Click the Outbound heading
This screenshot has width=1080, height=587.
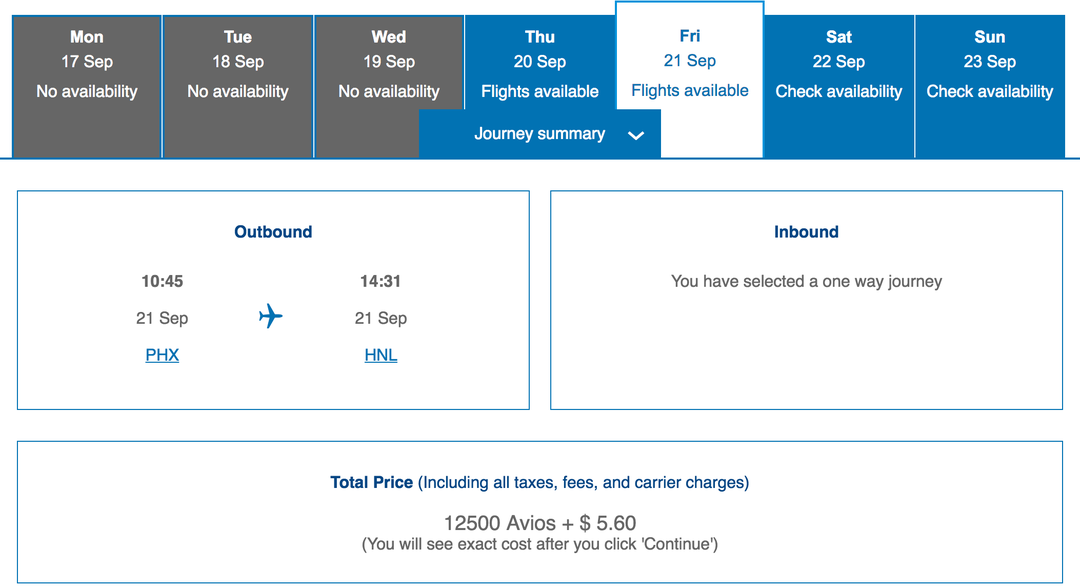pyautogui.click(x=272, y=231)
